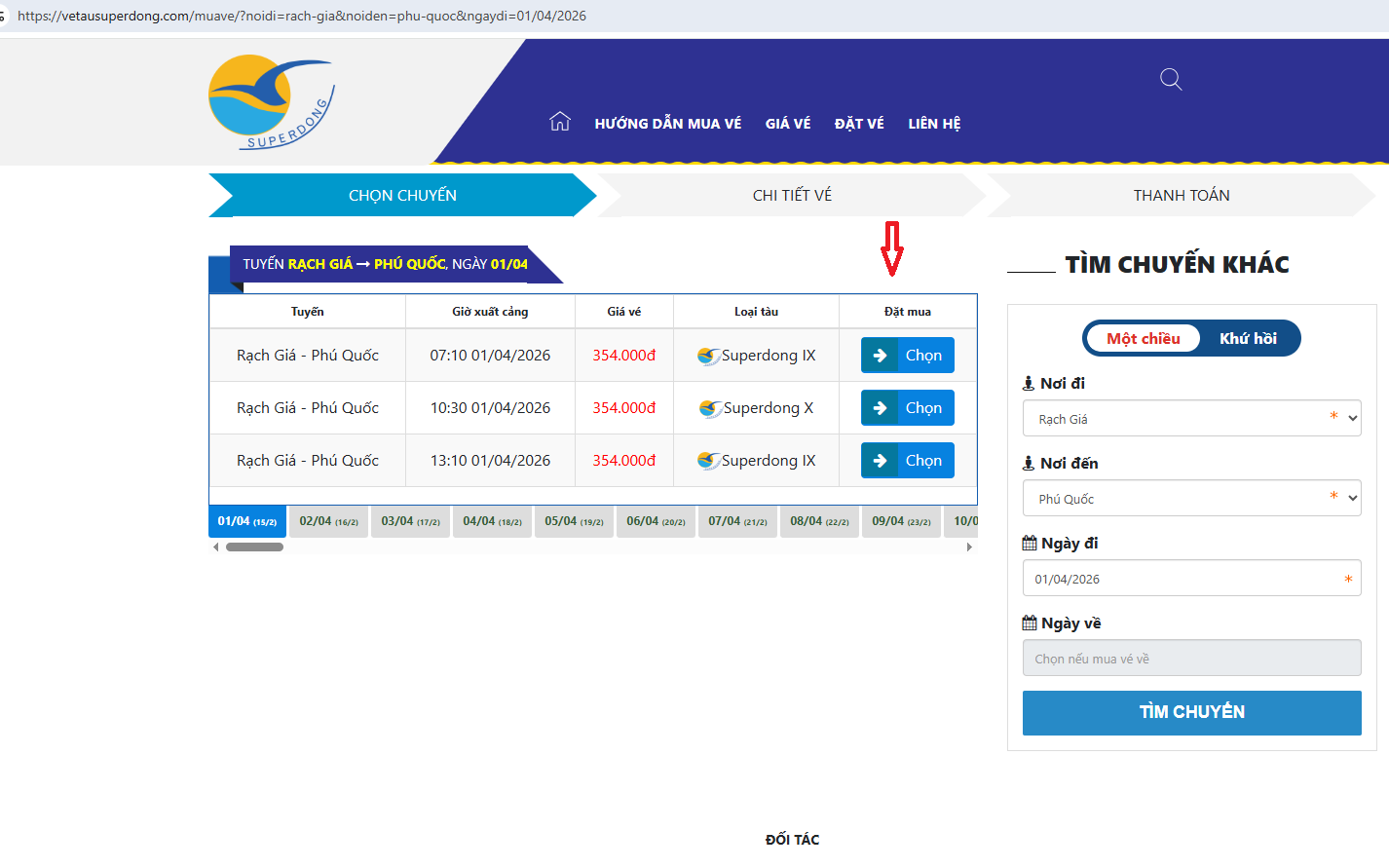Click Superdong X ship icon in 10:30 row
The image size is (1389, 868).
click(x=711, y=408)
